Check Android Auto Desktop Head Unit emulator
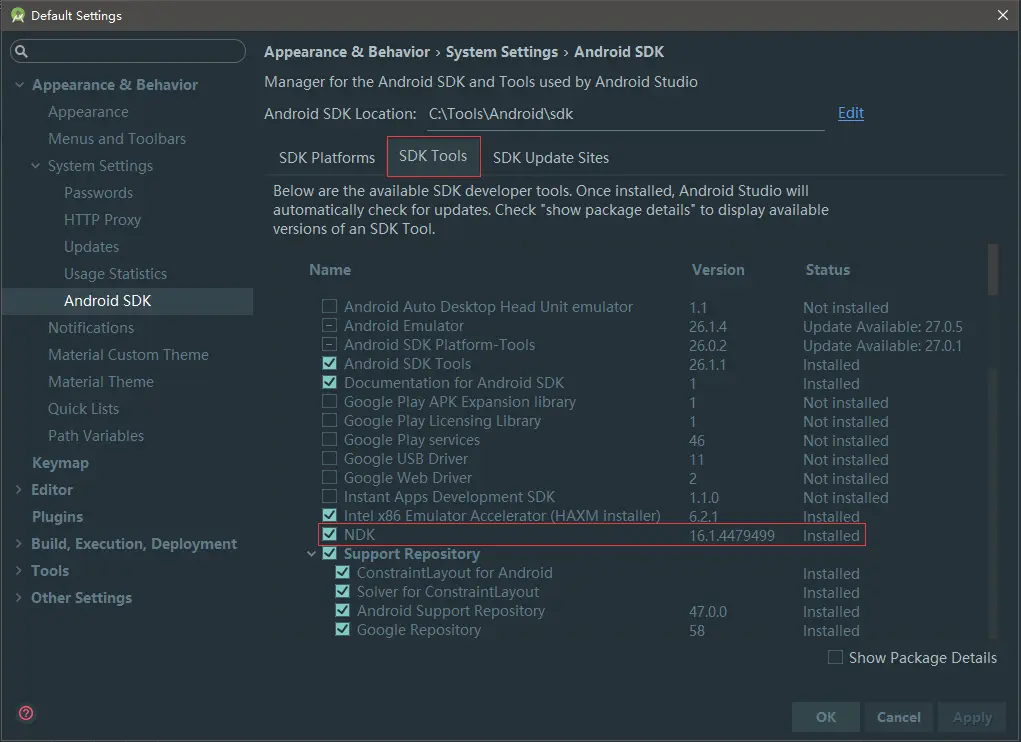The image size is (1021, 742). pyautogui.click(x=329, y=306)
